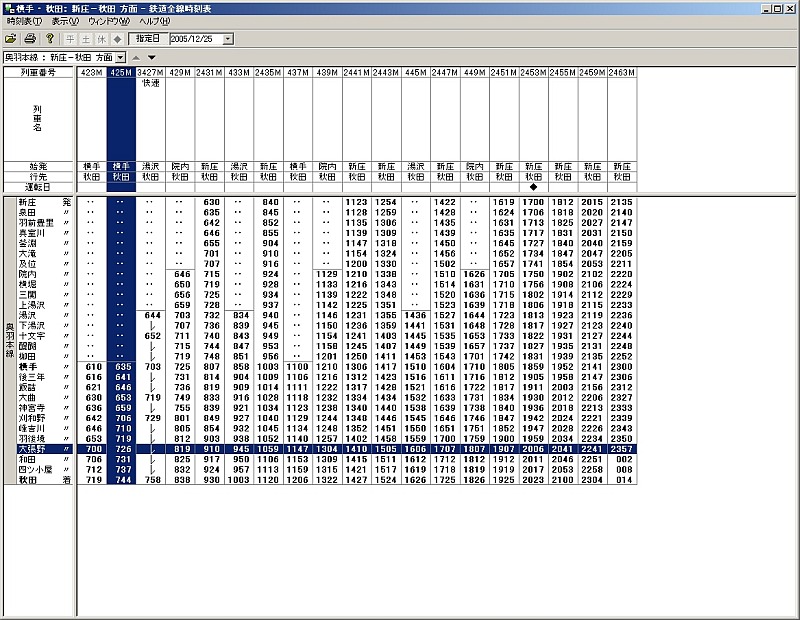Click the gray up triangle next to line selector

(x=138, y=57)
